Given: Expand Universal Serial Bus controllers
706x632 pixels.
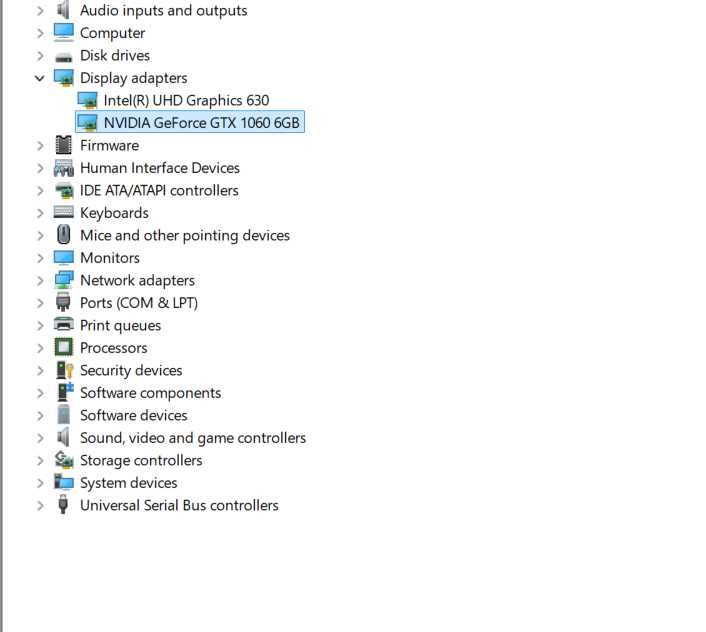Looking at the screenshot, I should tap(40, 506).
